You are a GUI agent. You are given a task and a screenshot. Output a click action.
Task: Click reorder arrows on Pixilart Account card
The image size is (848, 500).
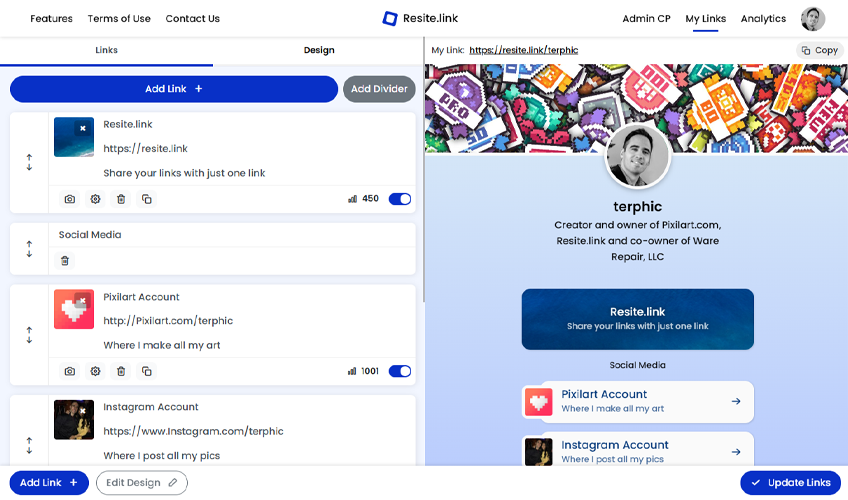pos(29,335)
